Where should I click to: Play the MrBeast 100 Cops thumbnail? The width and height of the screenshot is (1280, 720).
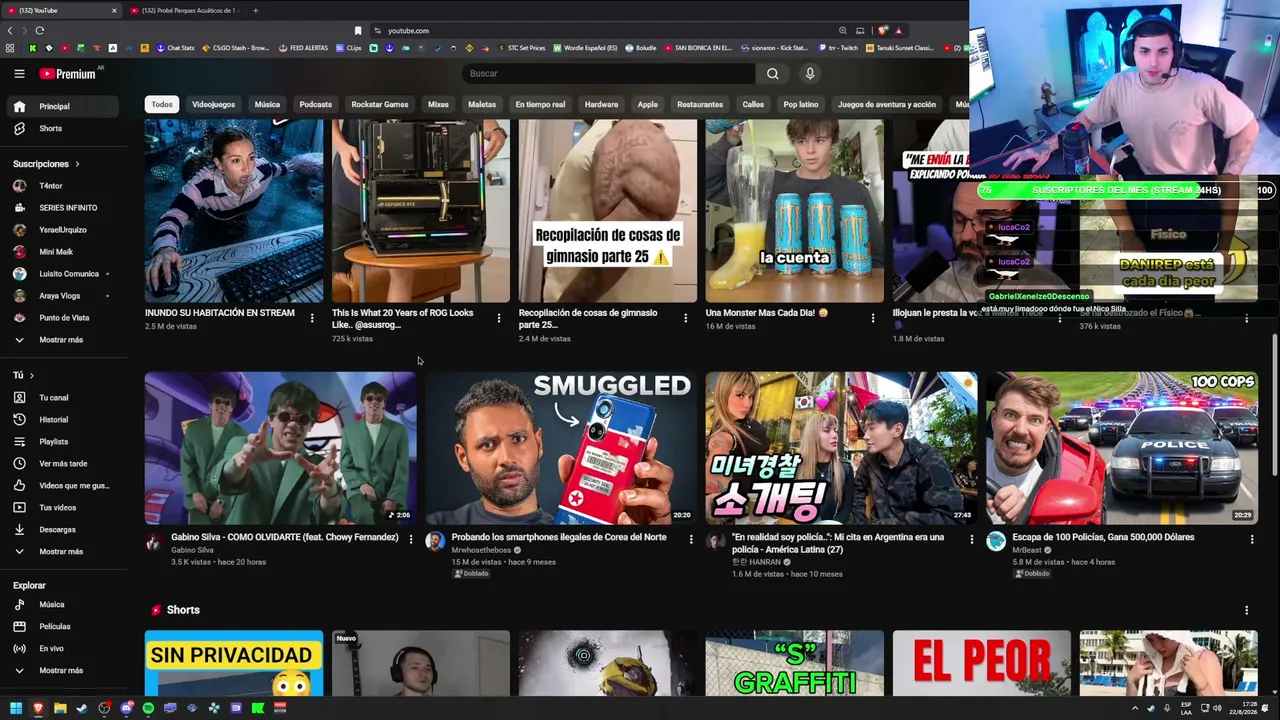pyautogui.click(x=1122, y=448)
